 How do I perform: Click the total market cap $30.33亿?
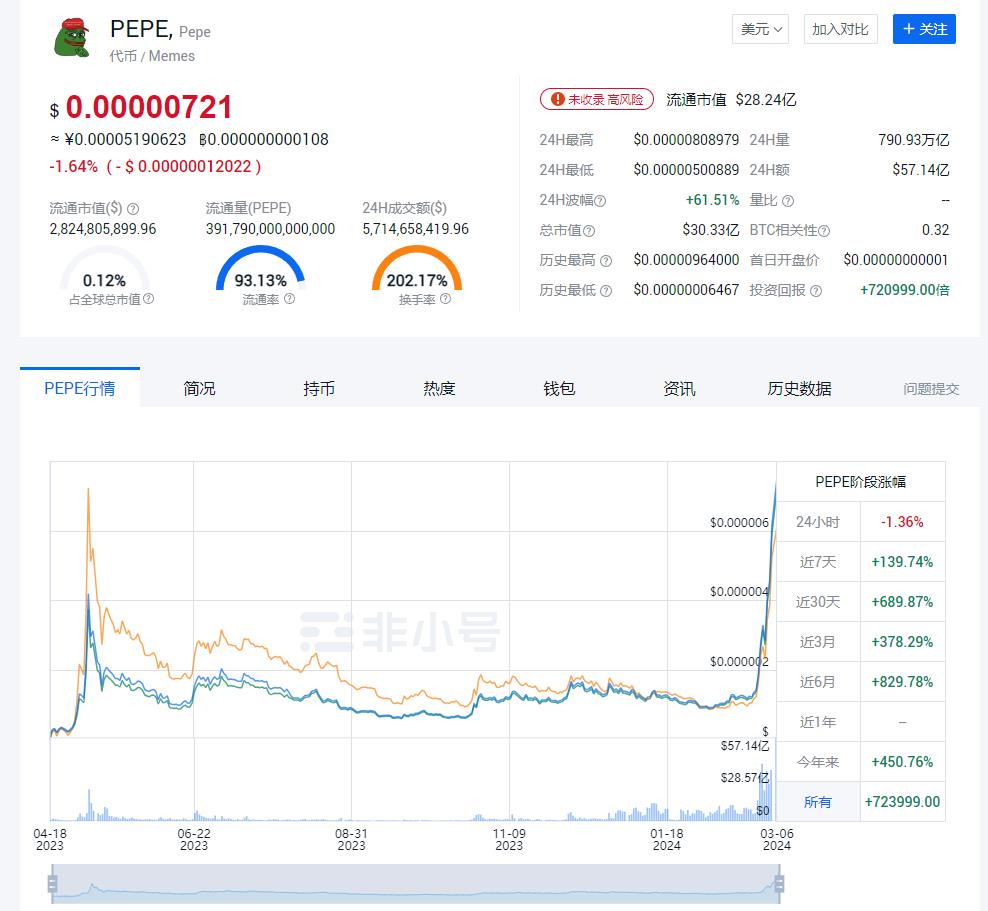tap(711, 230)
